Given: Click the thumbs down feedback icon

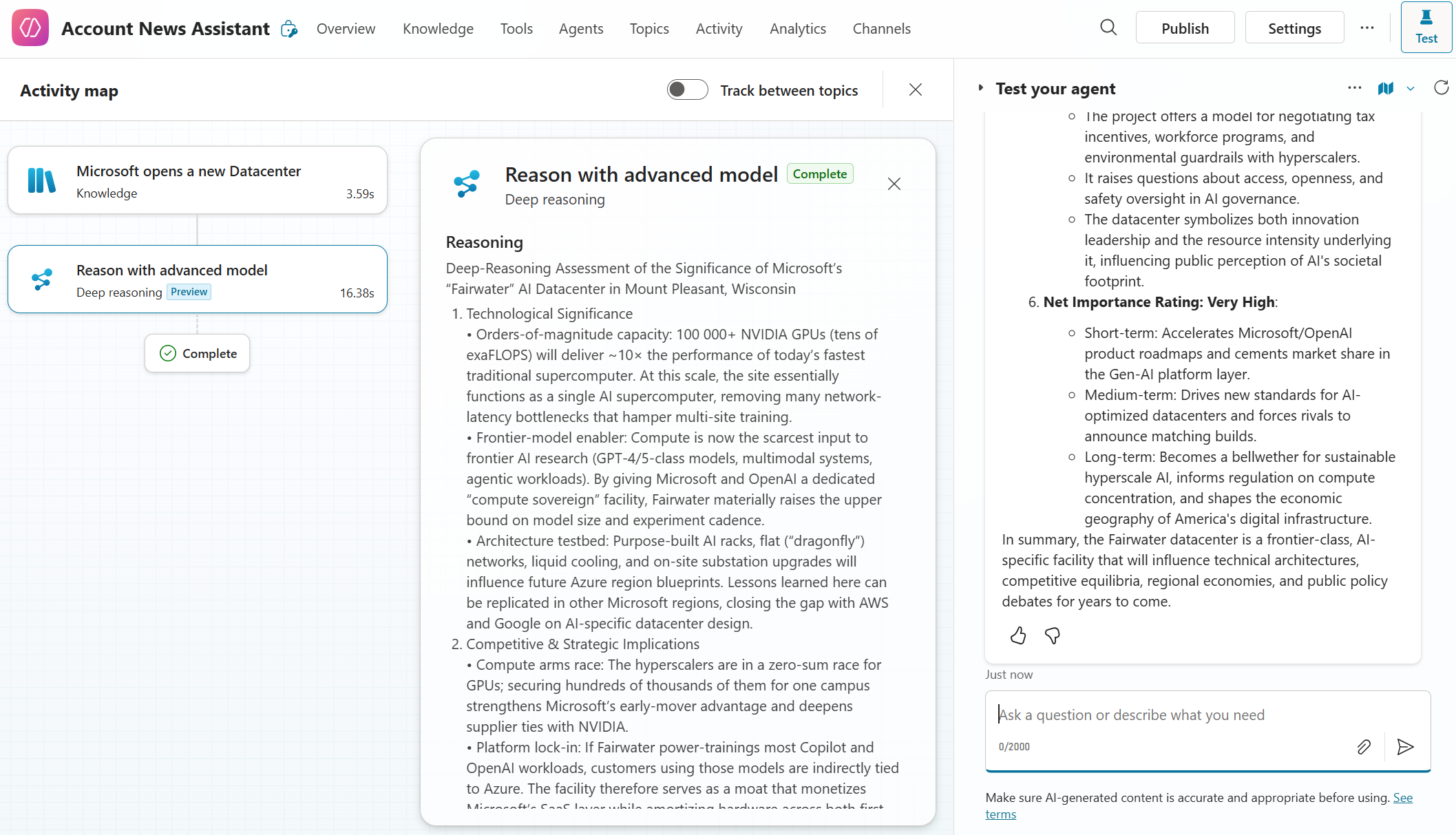Looking at the screenshot, I should tap(1052, 635).
